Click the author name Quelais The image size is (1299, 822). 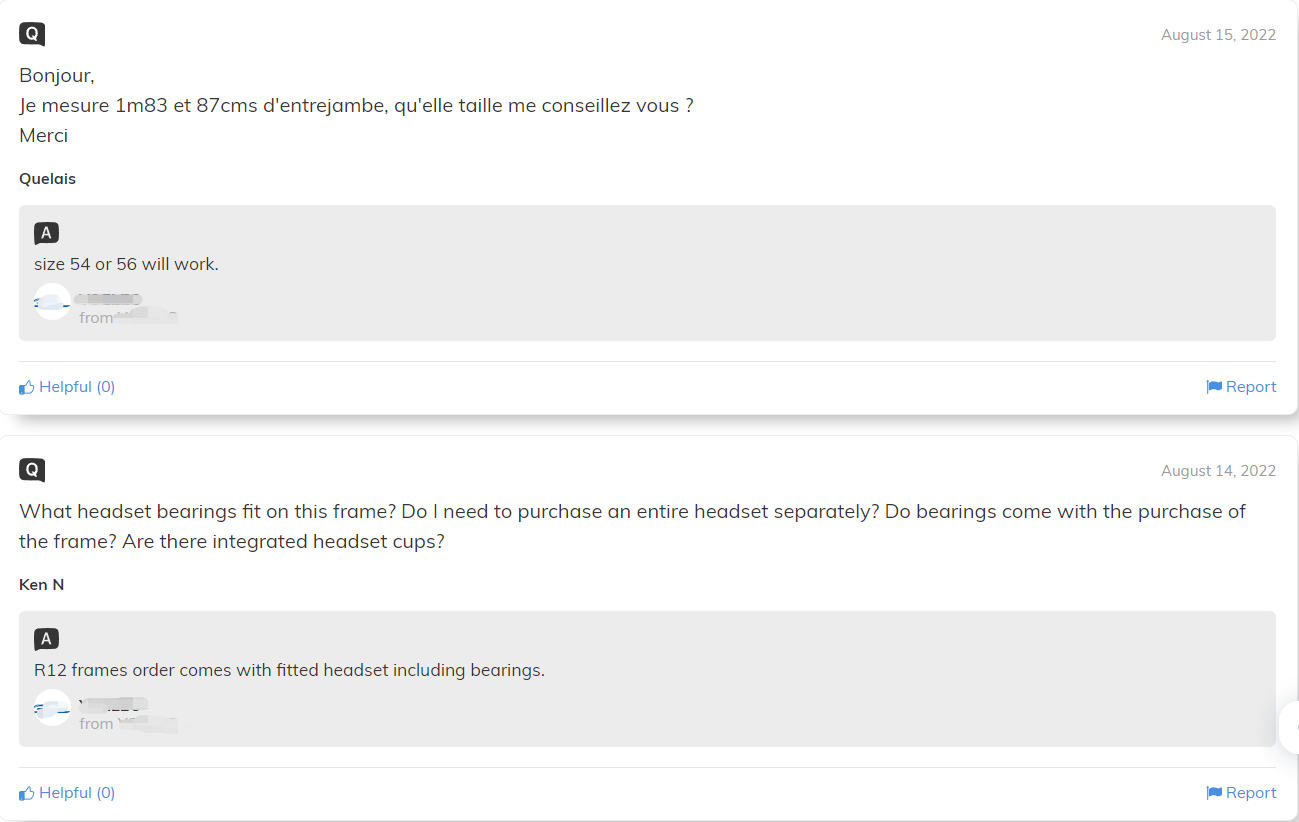pyautogui.click(x=47, y=179)
